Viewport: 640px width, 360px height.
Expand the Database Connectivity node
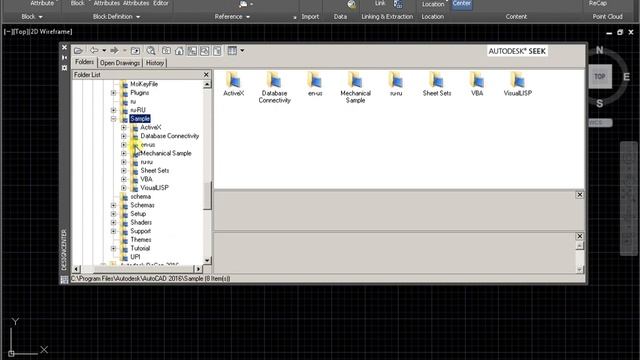pos(124,136)
